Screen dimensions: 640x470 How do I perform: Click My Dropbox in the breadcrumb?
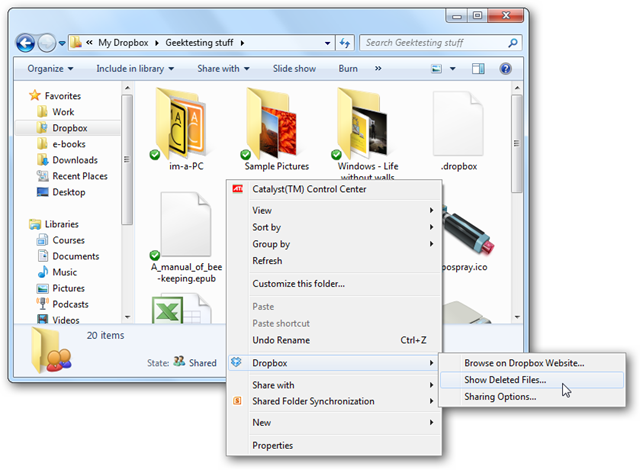123,43
